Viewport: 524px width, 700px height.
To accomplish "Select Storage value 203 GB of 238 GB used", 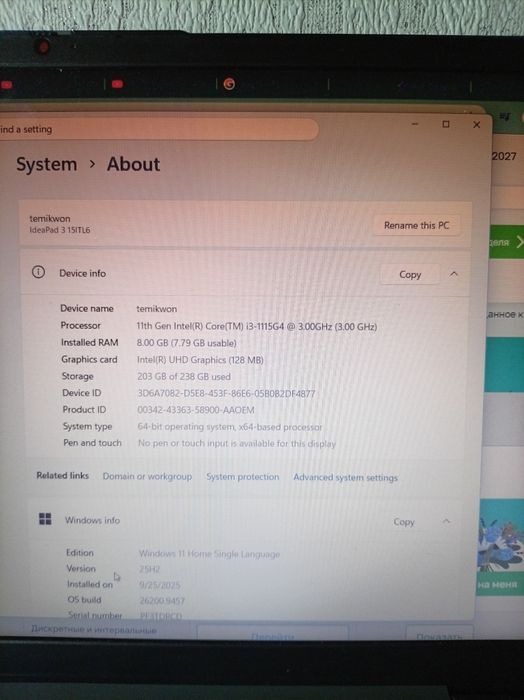I will point(184,376).
